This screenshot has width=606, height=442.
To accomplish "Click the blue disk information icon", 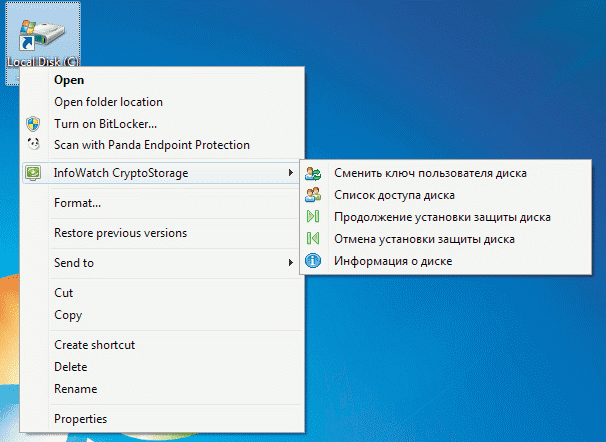I will click(313, 260).
